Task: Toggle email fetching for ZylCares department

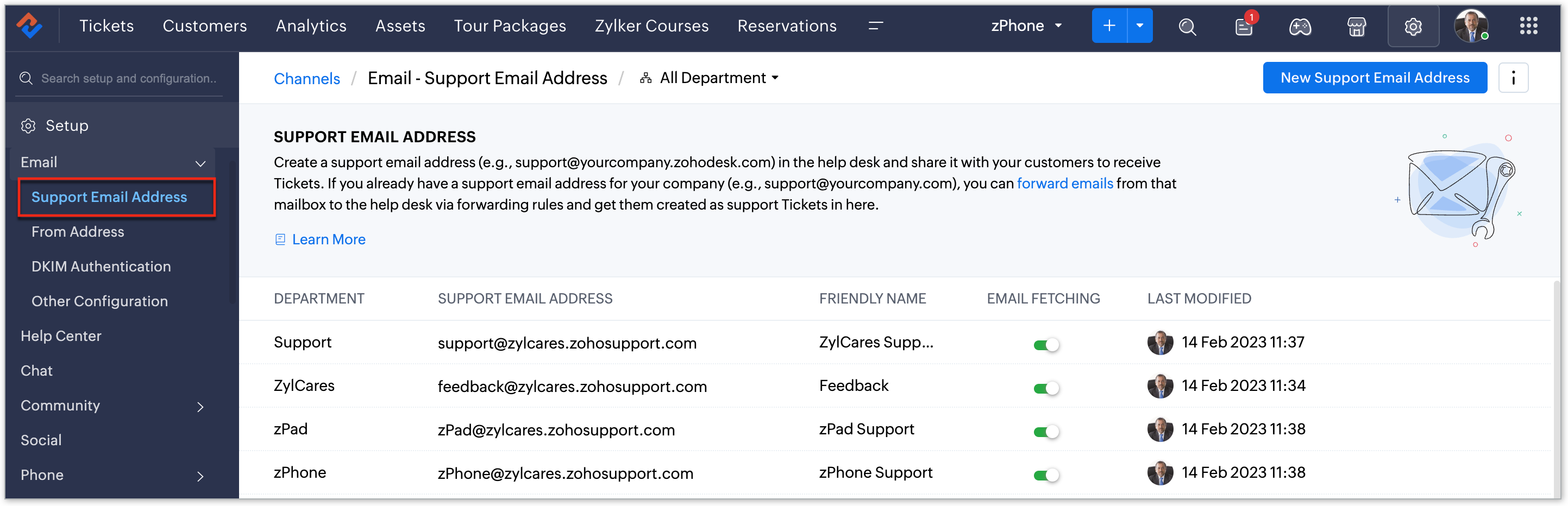Action: click(1046, 388)
